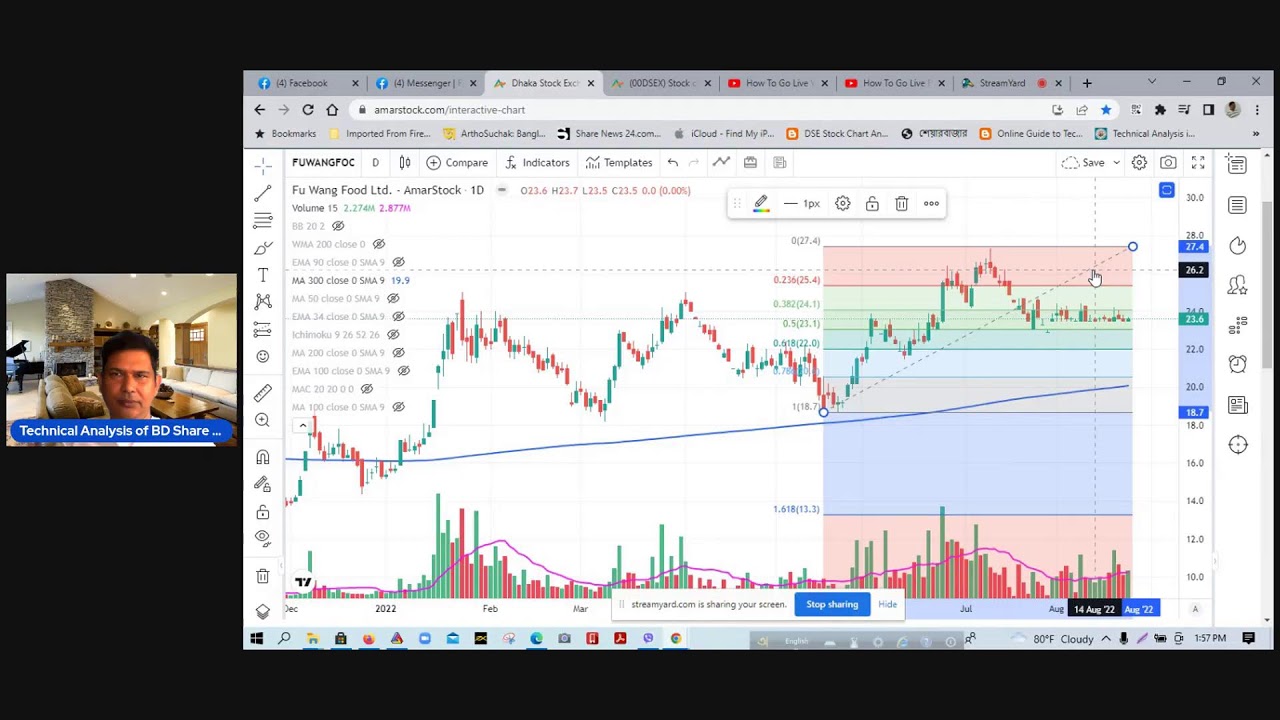
Task: Open the candlestick chart style selector
Action: pos(405,162)
